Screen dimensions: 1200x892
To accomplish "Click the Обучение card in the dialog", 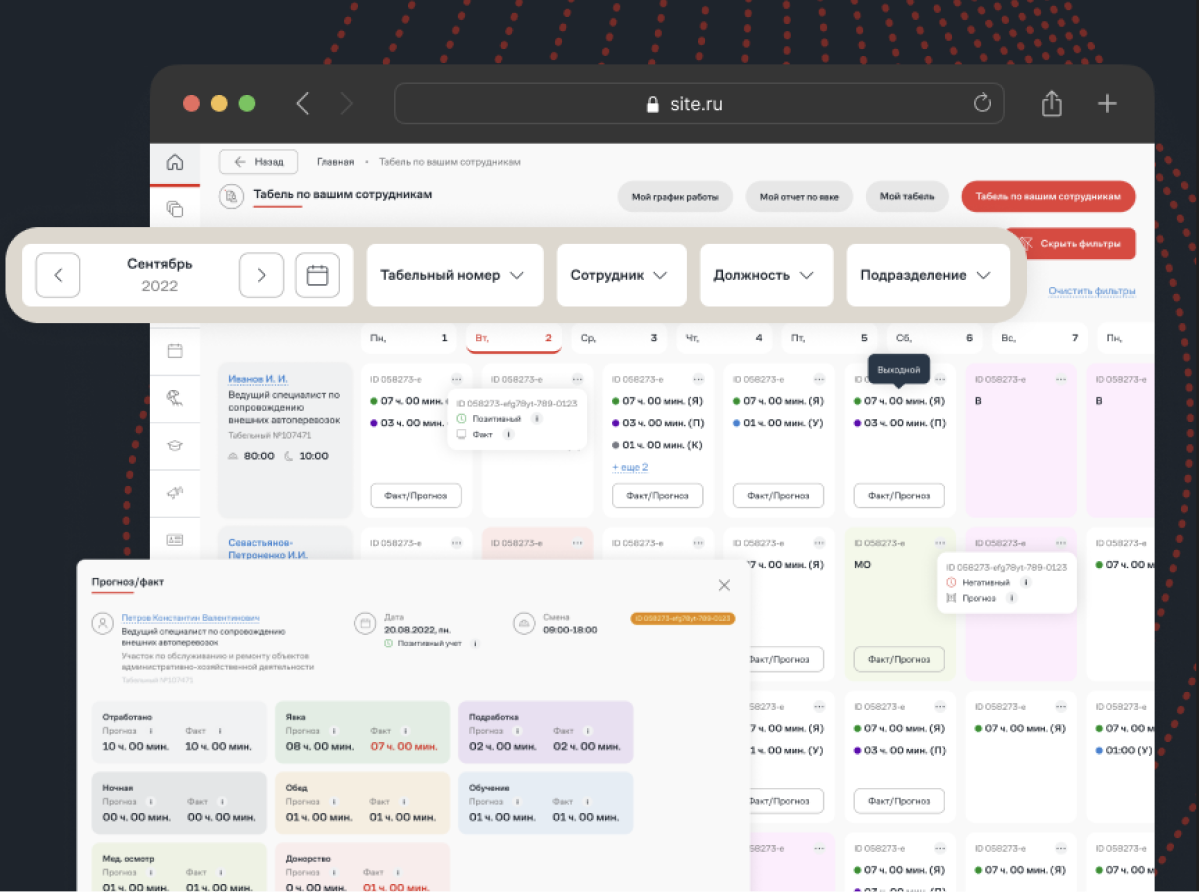I will (x=545, y=802).
